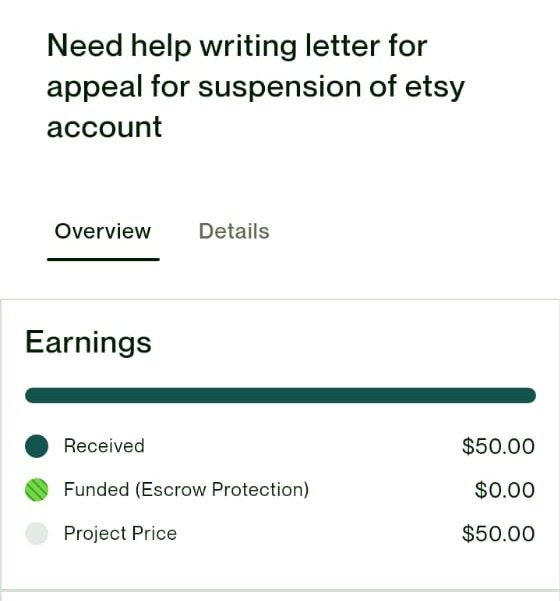The width and height of the screenshot is (560, 601).
Task: Click the Received amount $50.00
Action: (498, 446)
